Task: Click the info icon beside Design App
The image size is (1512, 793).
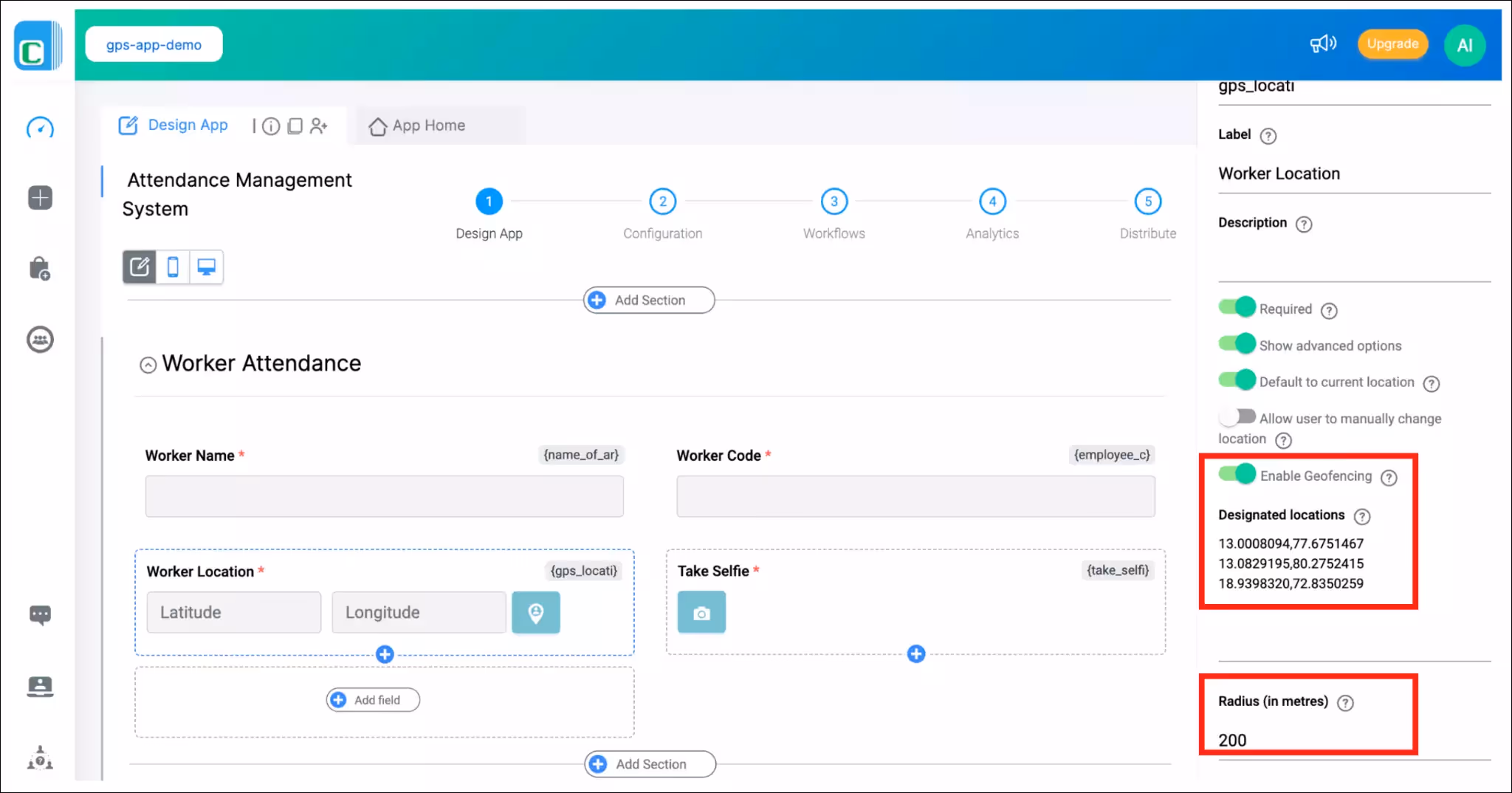Action: 270,126
